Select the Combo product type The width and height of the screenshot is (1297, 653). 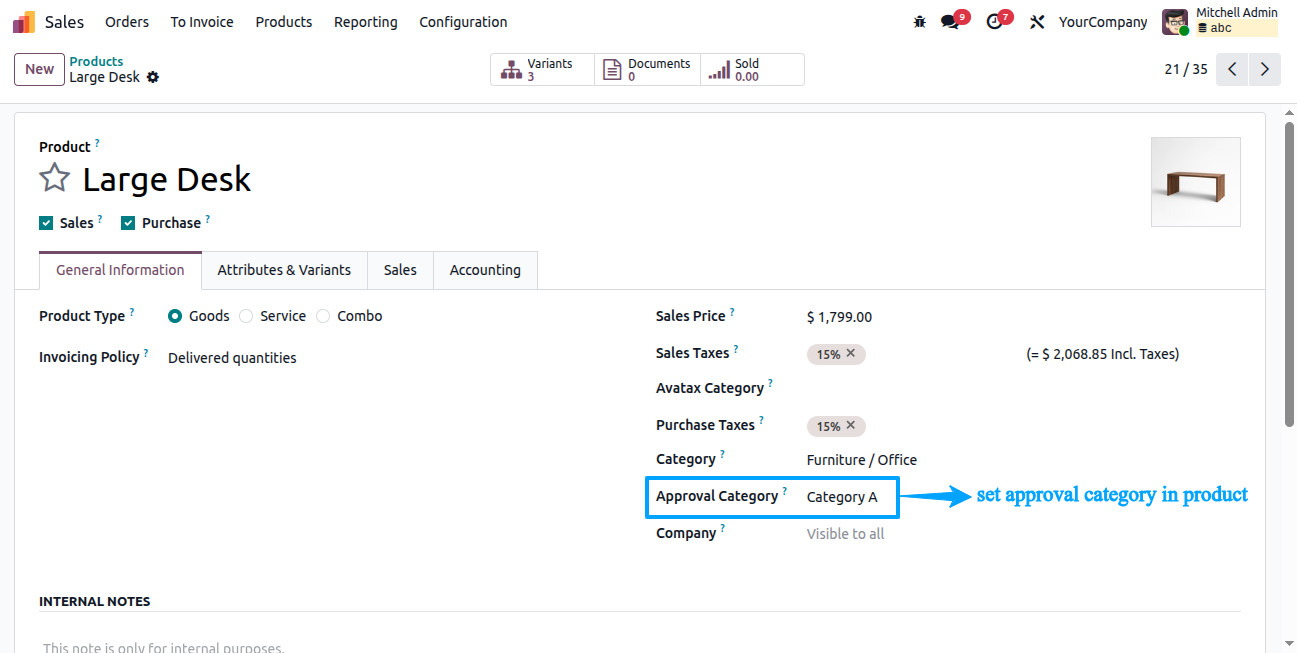click(x=323, y=316)
